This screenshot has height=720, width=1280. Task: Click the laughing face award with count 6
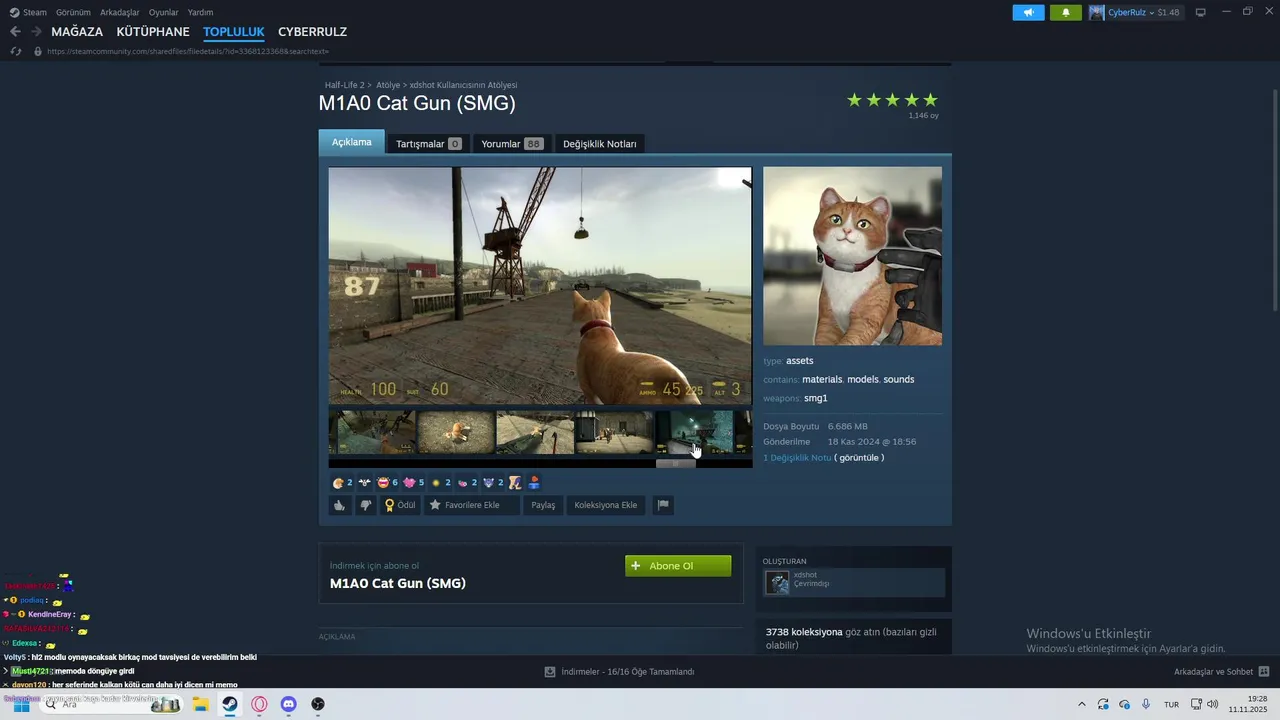tap(387, 483)
